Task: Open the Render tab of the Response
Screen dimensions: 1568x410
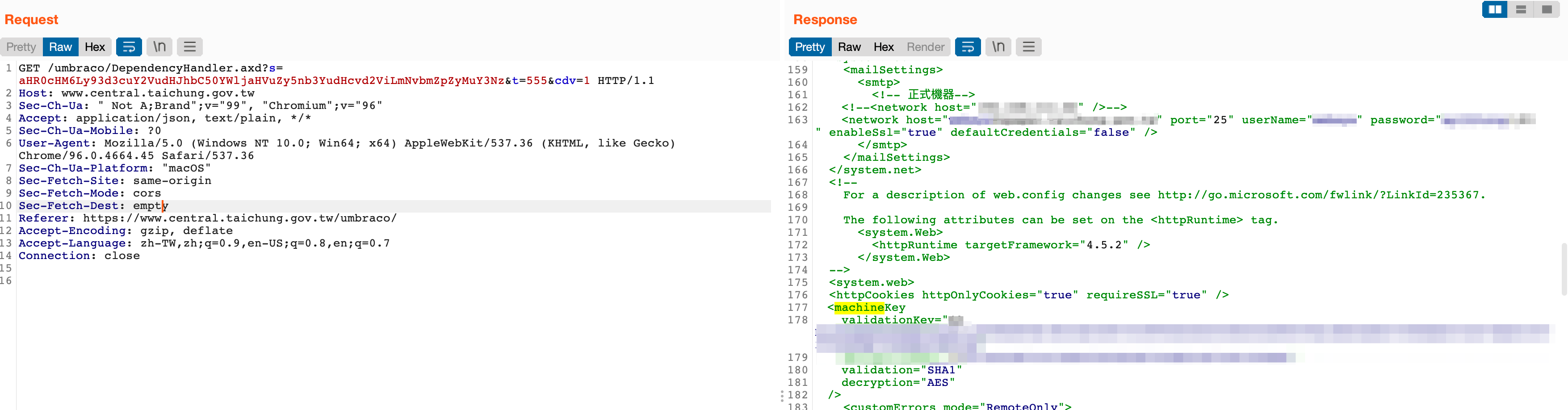Action: point(925,47)
